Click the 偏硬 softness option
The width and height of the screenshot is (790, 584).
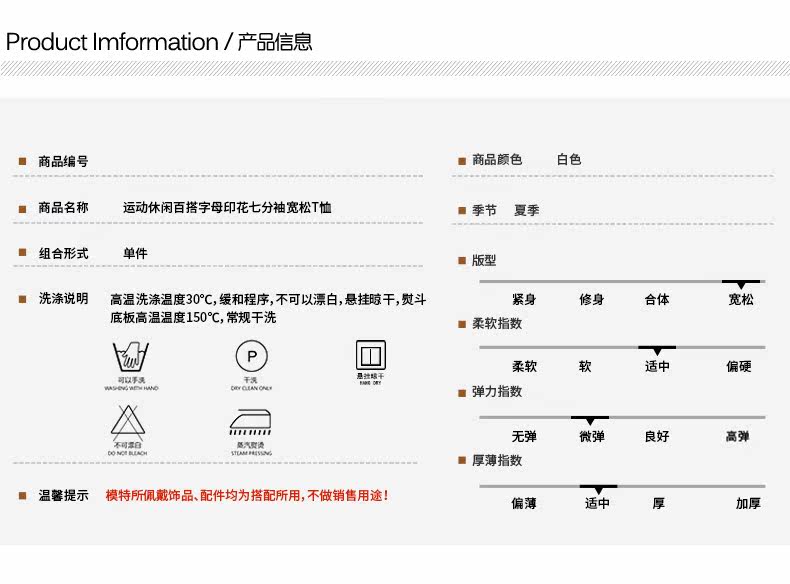click(x=739, y=366)
